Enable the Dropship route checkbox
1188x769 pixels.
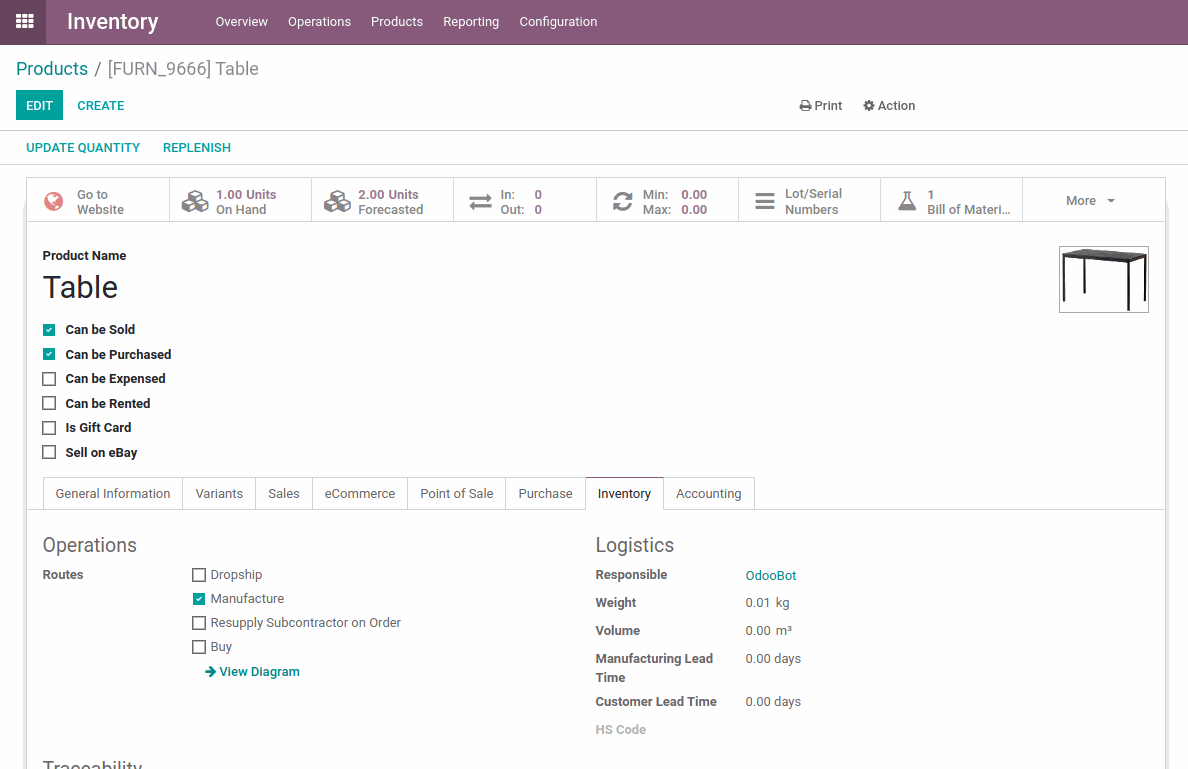[199, 575]
